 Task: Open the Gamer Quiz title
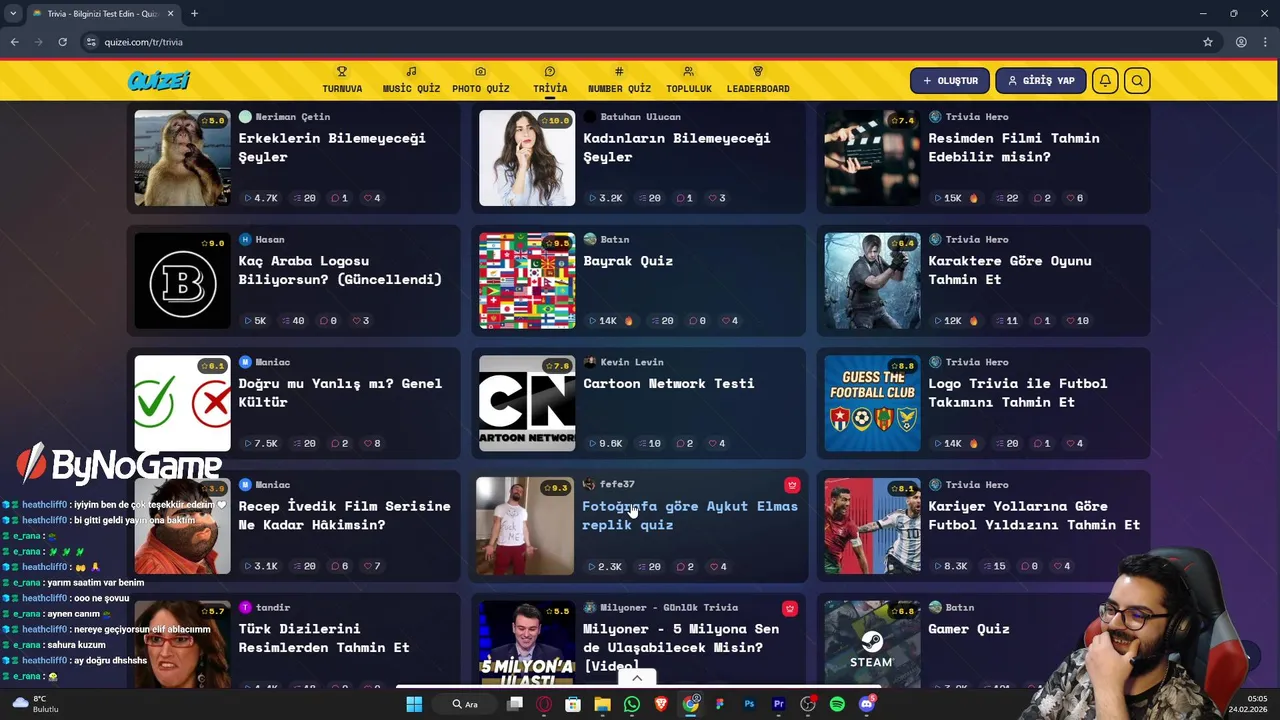[x=969, y=629]
